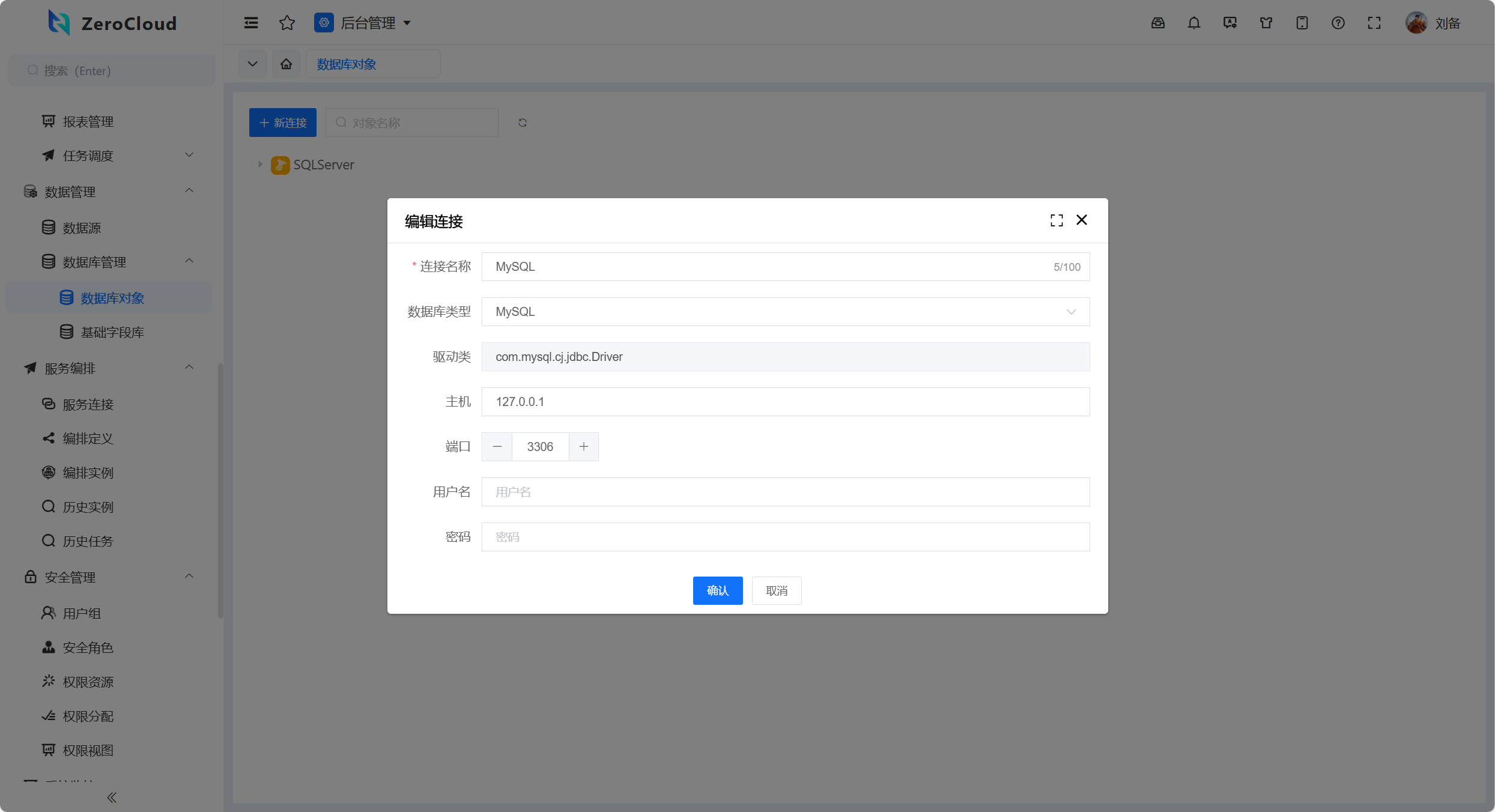Click the home icon in breadcrumb bar
This screenshot has width=1495, height=812.
point(287,64)
